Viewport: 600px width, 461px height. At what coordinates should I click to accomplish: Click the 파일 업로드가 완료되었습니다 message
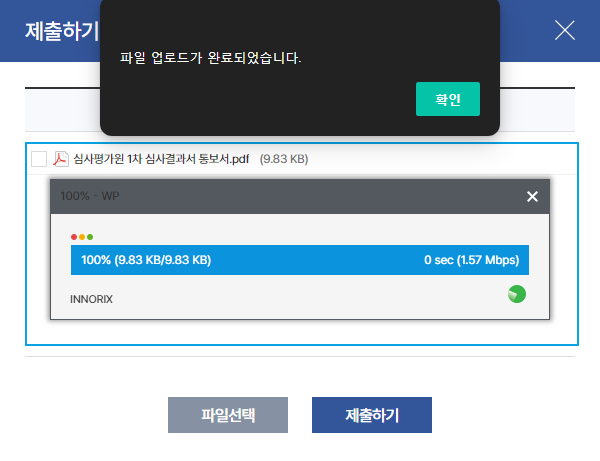[210, 58]
